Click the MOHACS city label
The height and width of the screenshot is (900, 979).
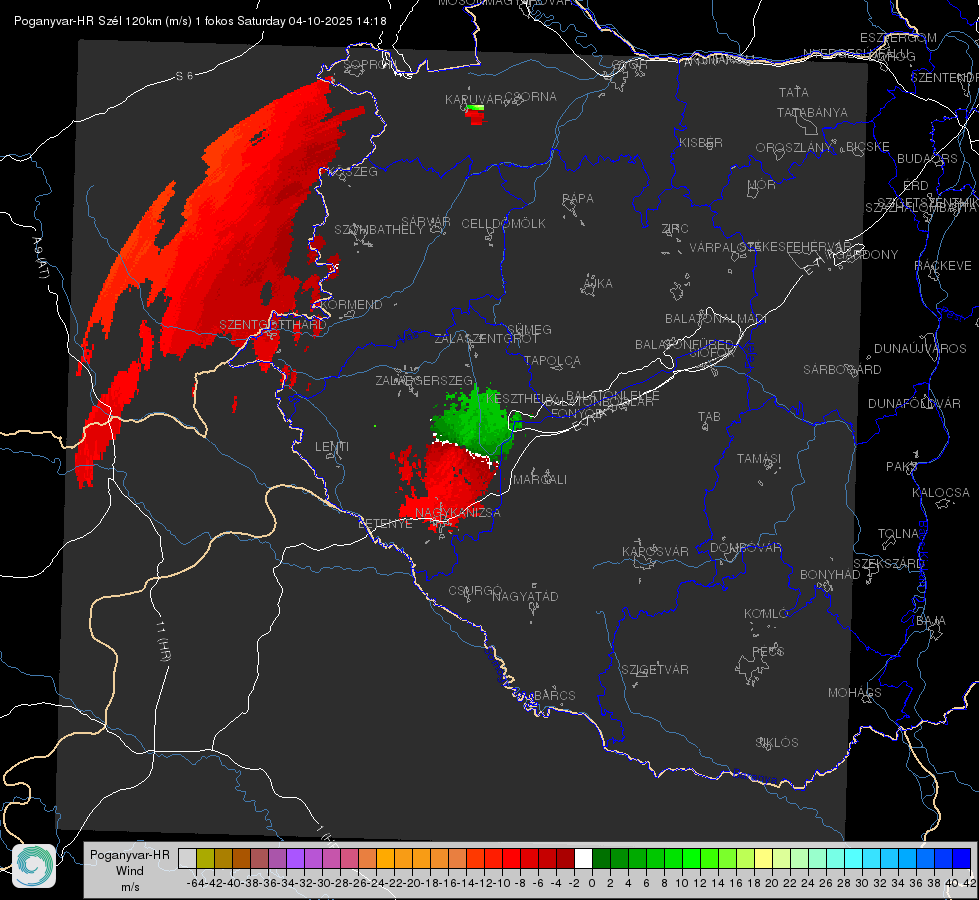[855, 693]
